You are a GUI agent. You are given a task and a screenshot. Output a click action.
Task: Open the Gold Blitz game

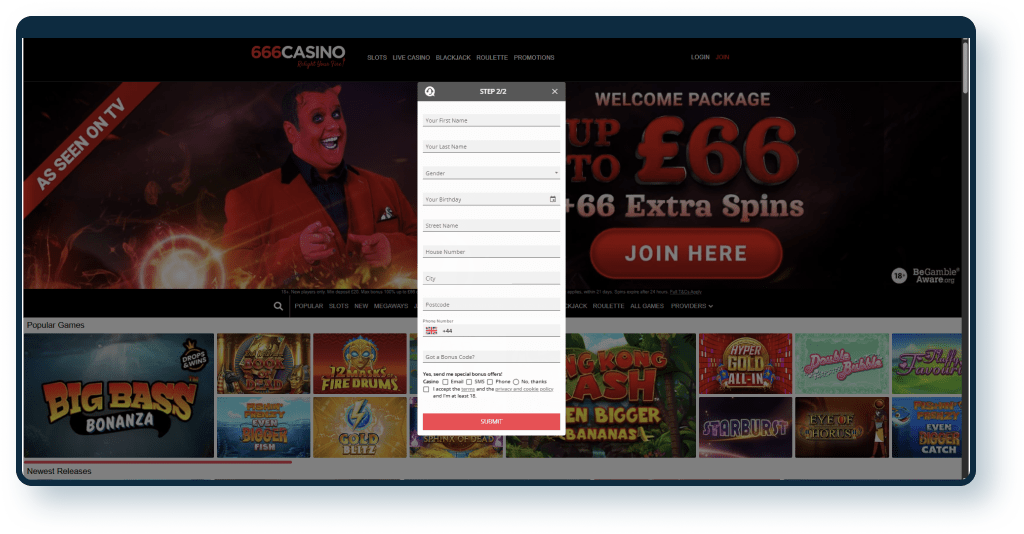[360, 427]
